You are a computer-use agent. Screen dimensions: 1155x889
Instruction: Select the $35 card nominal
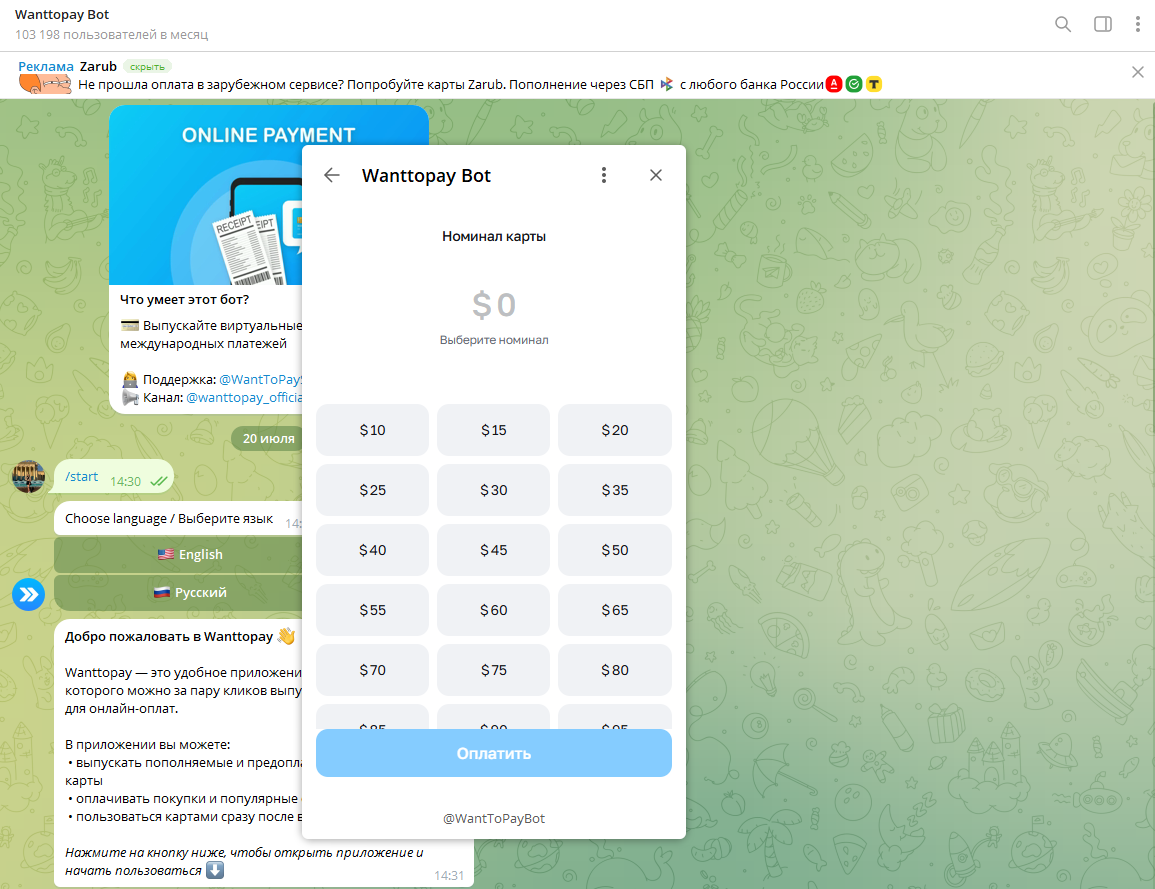point(614,490)
